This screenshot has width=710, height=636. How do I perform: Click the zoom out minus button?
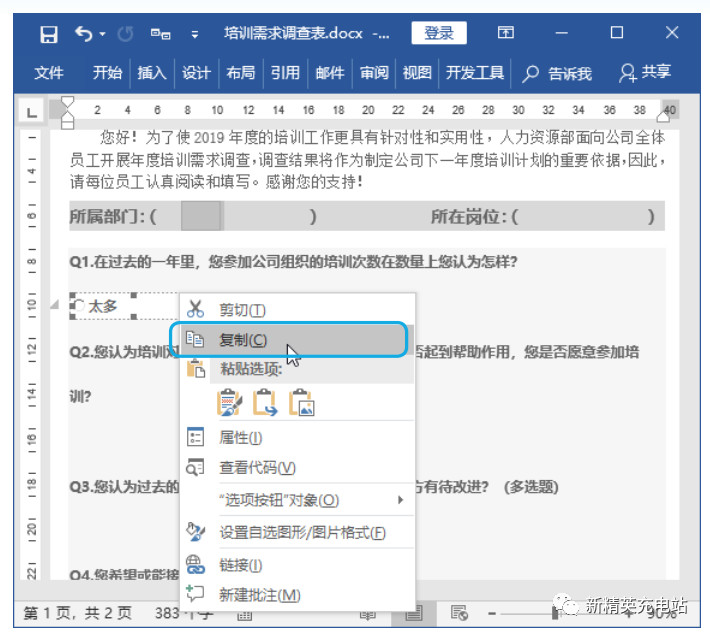pos(492,614)
